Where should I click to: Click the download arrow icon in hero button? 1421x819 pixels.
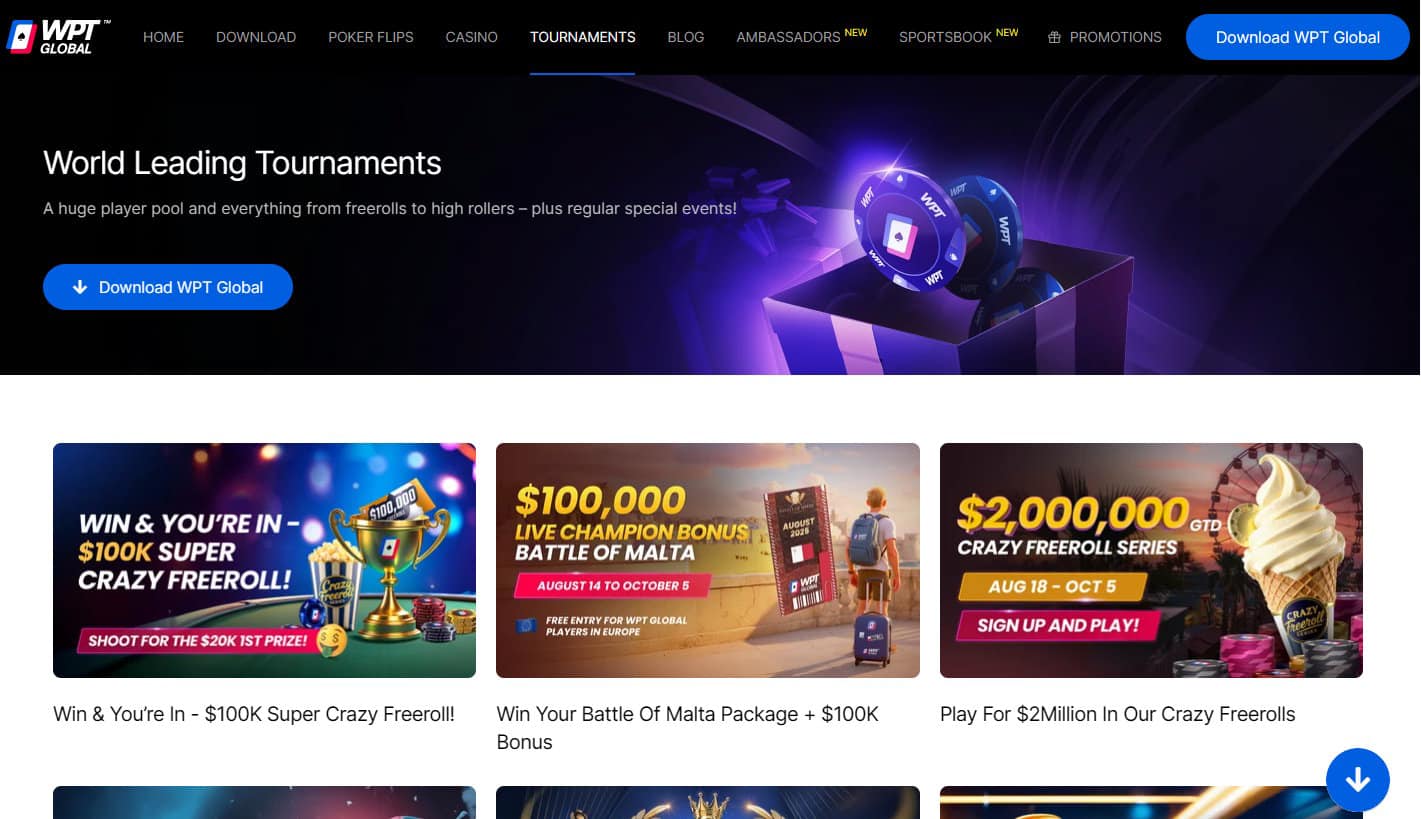pyautogui.click(x=80, y=287)
